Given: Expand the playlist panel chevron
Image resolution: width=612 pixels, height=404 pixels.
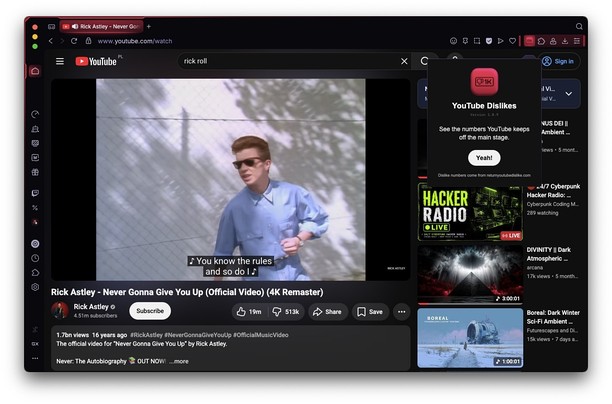Looking at the screenshot, I should click(569, 94).
